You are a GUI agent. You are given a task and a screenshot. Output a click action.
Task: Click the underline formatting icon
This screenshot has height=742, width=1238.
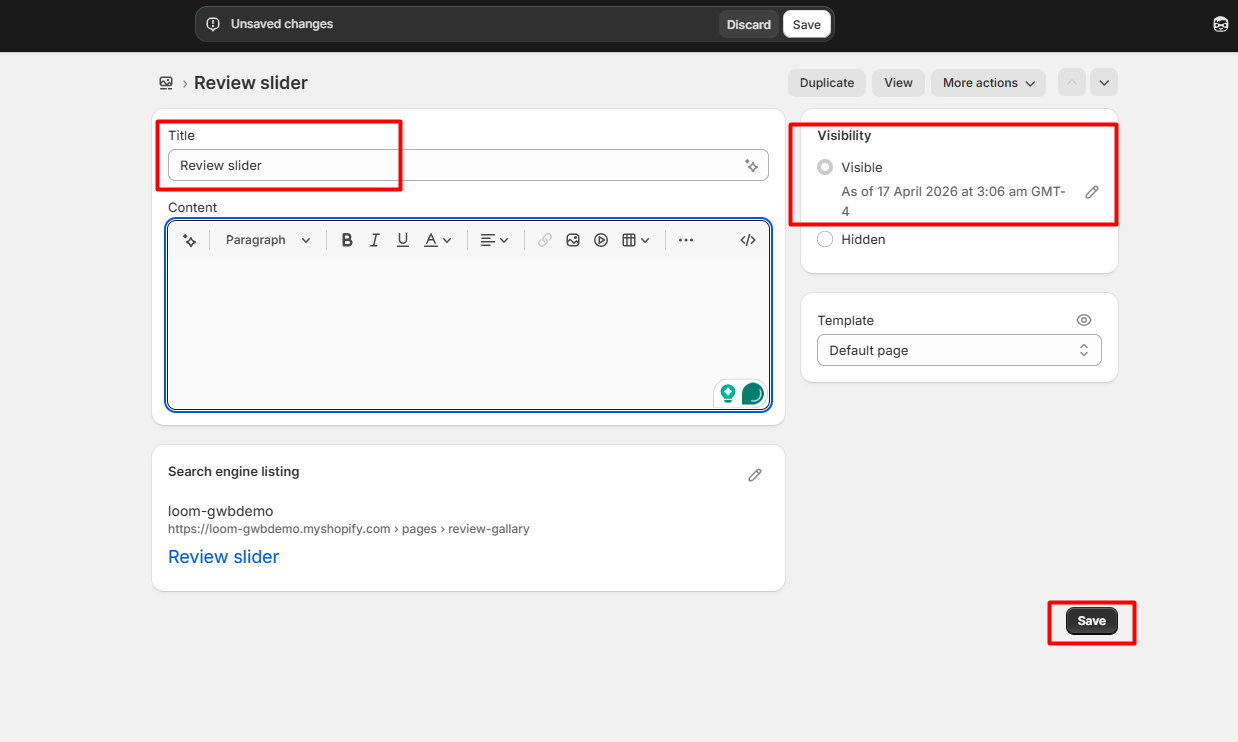(x=403, y=240)
